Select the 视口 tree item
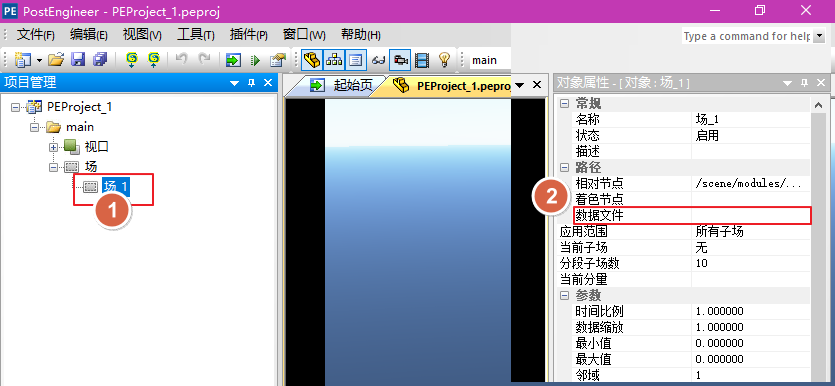The image size is (835, 386). (x=96, y=147)
